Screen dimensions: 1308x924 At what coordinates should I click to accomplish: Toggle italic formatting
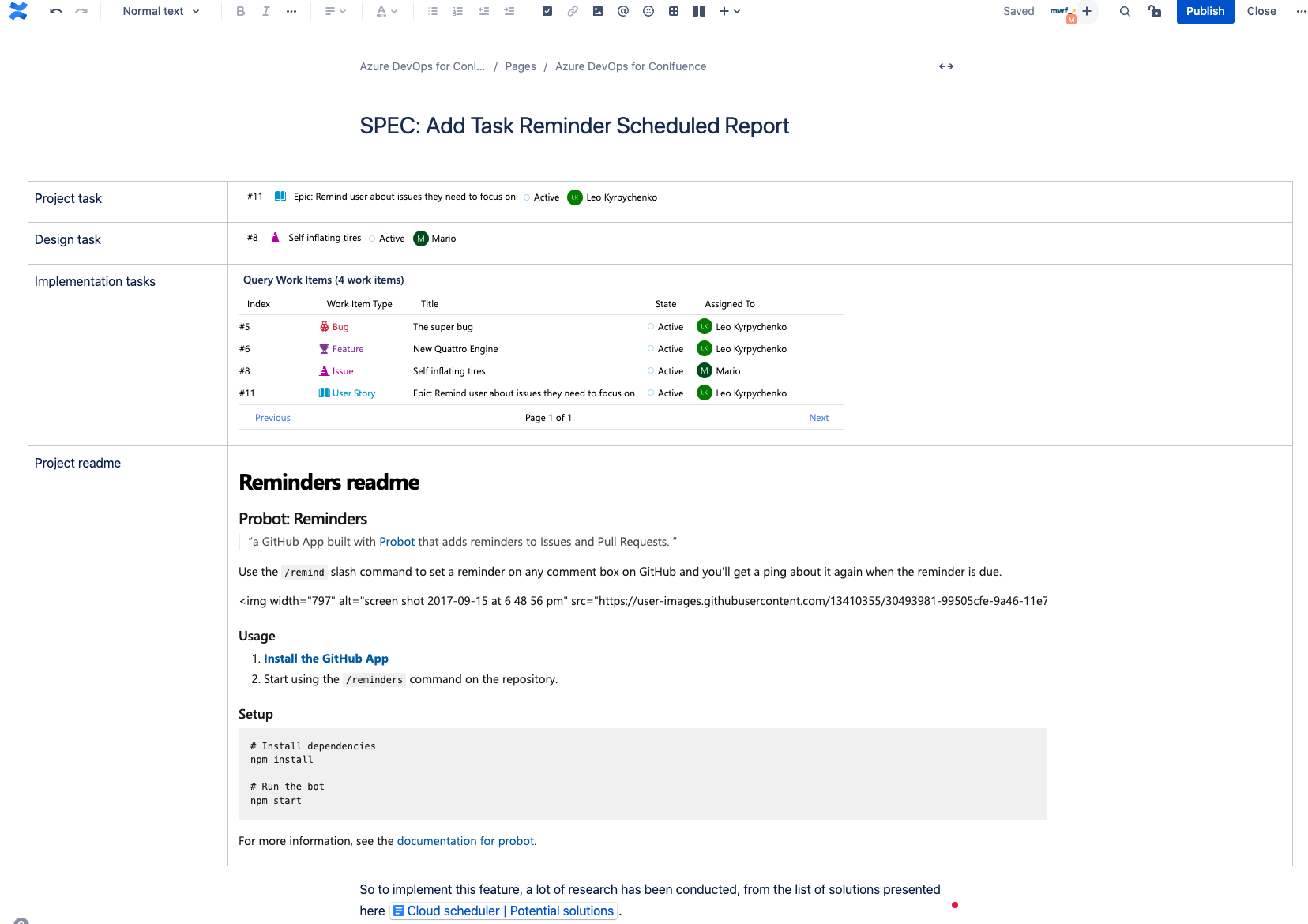pos(266,11)
